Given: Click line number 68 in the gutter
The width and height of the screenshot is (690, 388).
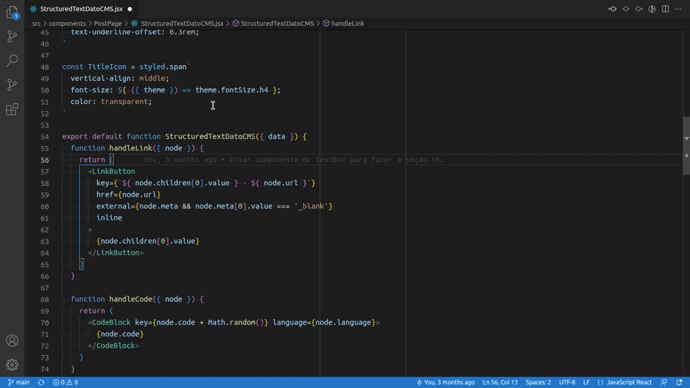Looking at the screenshot, I should 44,299.
